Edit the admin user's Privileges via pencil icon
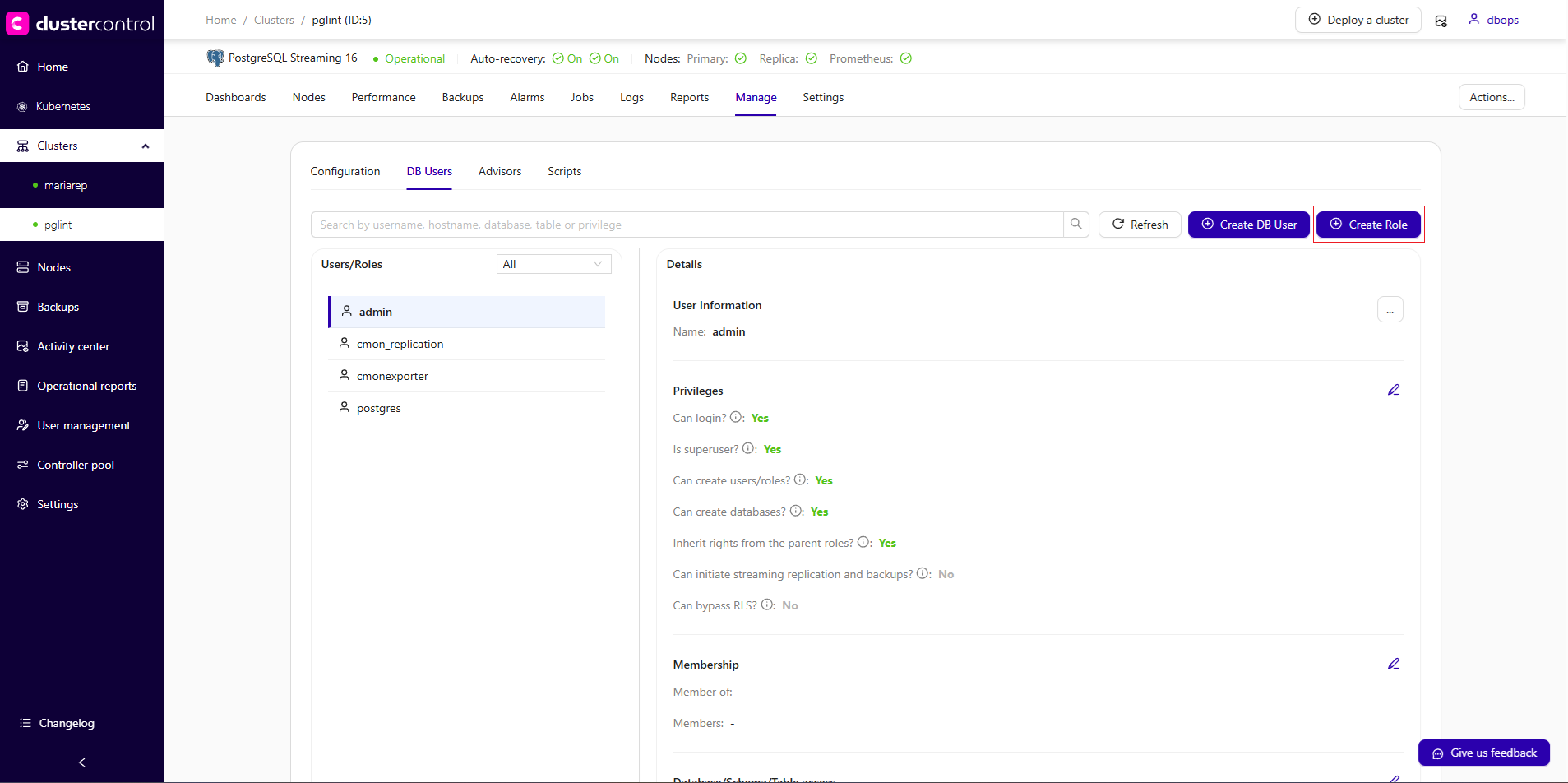Screen dimensions: 1568x783 (1393, 390)
